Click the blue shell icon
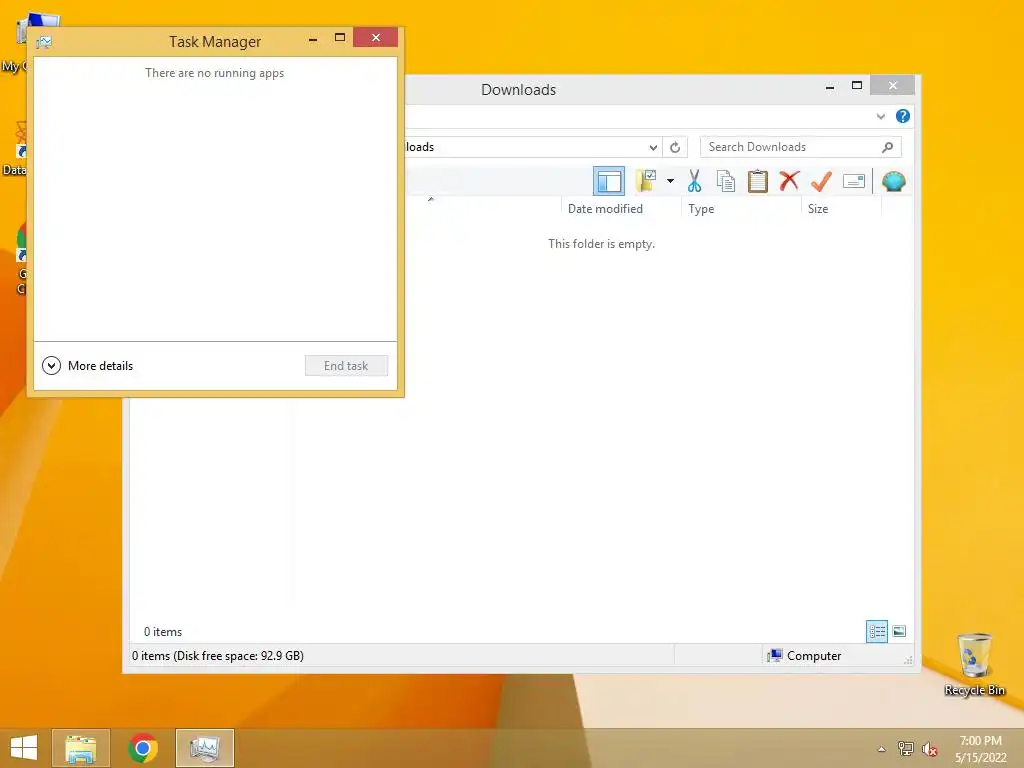1024x768 pixels. point(893,181)
